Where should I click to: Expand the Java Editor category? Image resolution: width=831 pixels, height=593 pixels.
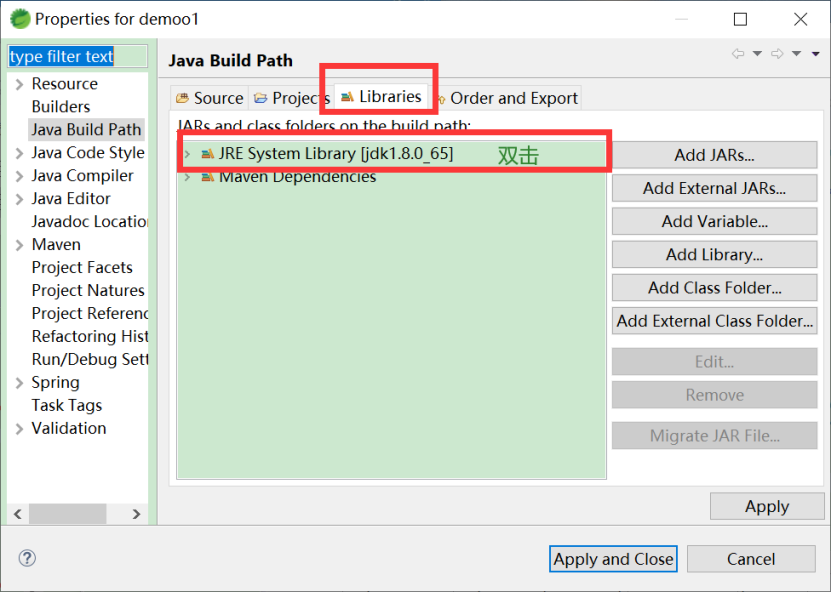tap(20, 199)
